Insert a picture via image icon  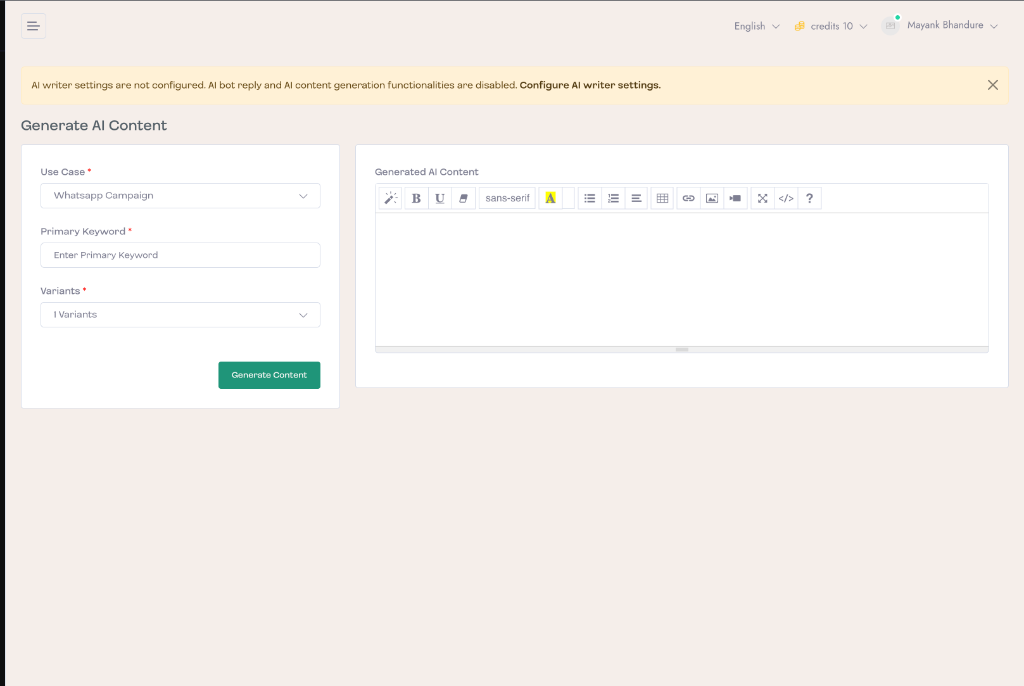pos(712,198)
